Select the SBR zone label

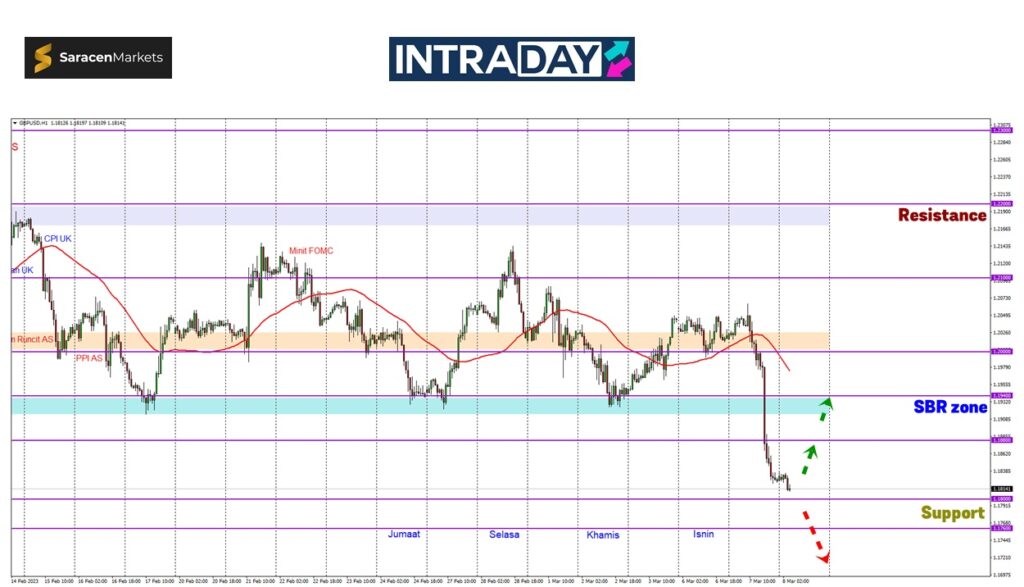949,407
